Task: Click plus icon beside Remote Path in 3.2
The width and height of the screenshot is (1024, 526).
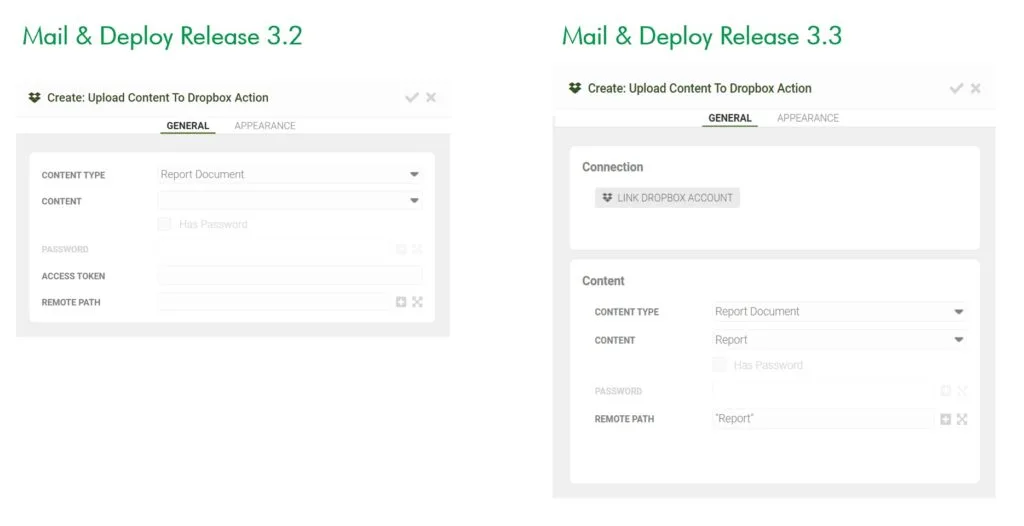Action: [x=401, y=302]
